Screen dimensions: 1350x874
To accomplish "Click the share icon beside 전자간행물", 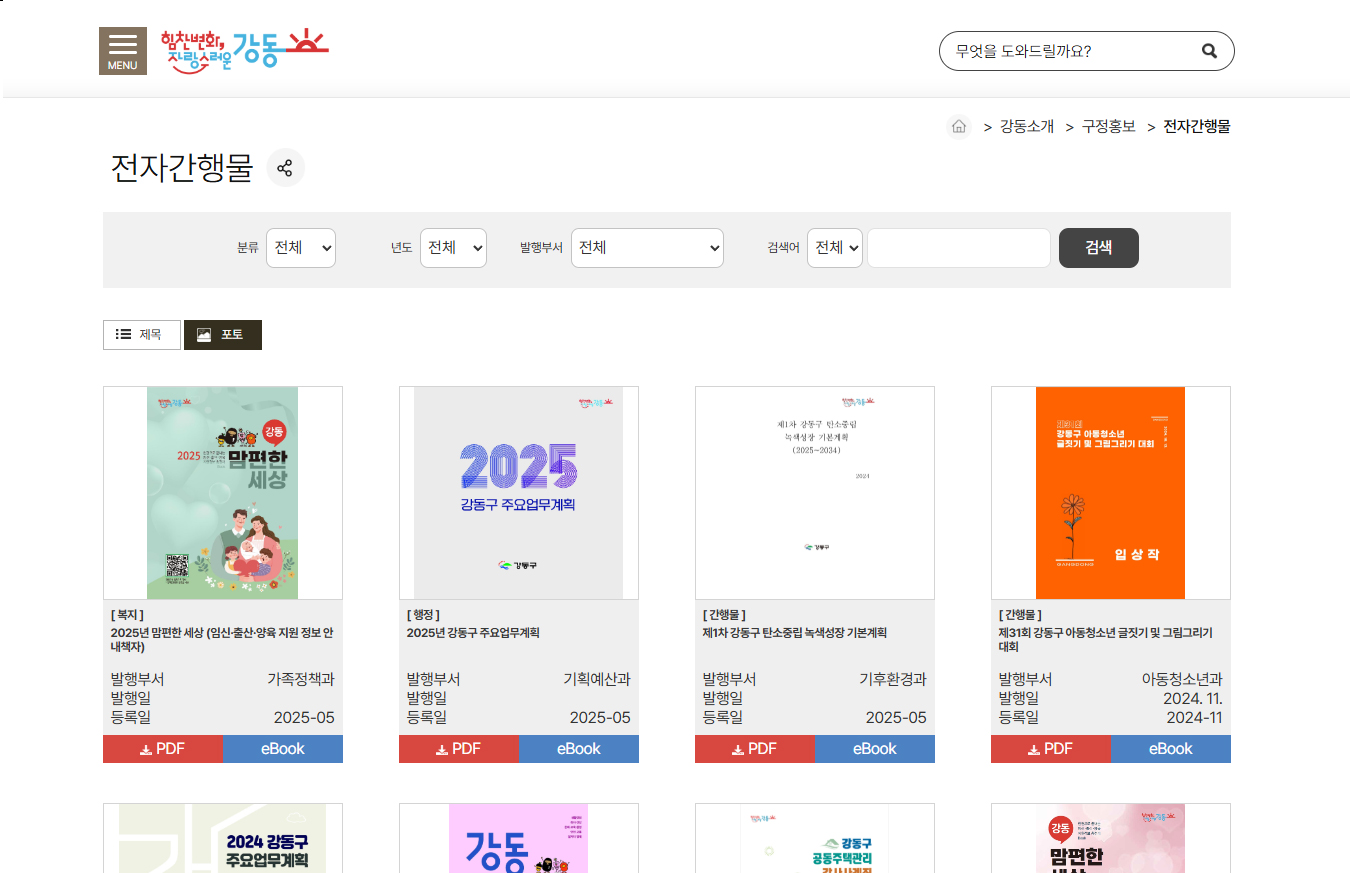I will coord(285,168).
